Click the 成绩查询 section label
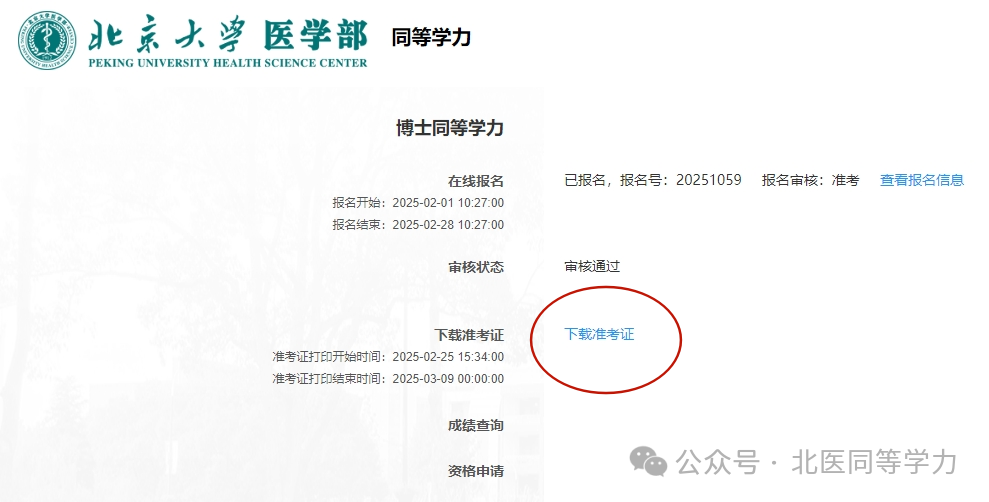Image resolution: width=989 pixels, height=502 pixels. pyautogui.click(x=476, y=426)
